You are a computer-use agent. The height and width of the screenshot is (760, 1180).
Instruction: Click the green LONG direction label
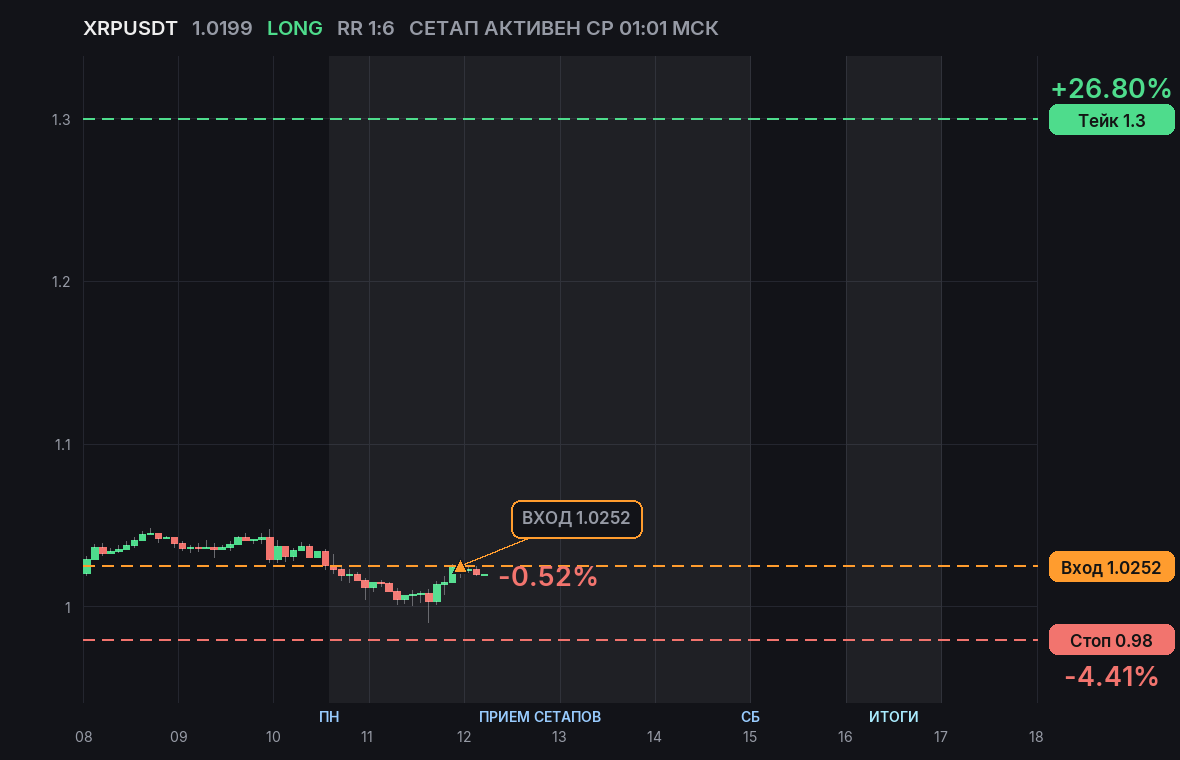pos(295,29)
